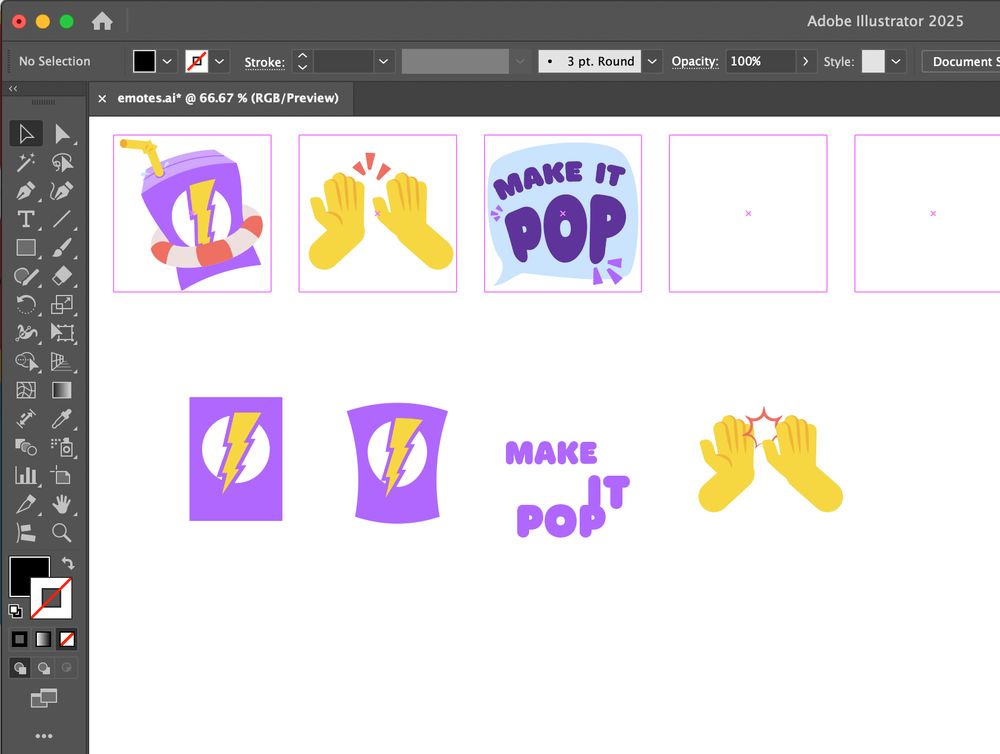Choose the Magic Wand tool
The height and width of the screenshot is (754, 1000).
[x=26, y=163]
